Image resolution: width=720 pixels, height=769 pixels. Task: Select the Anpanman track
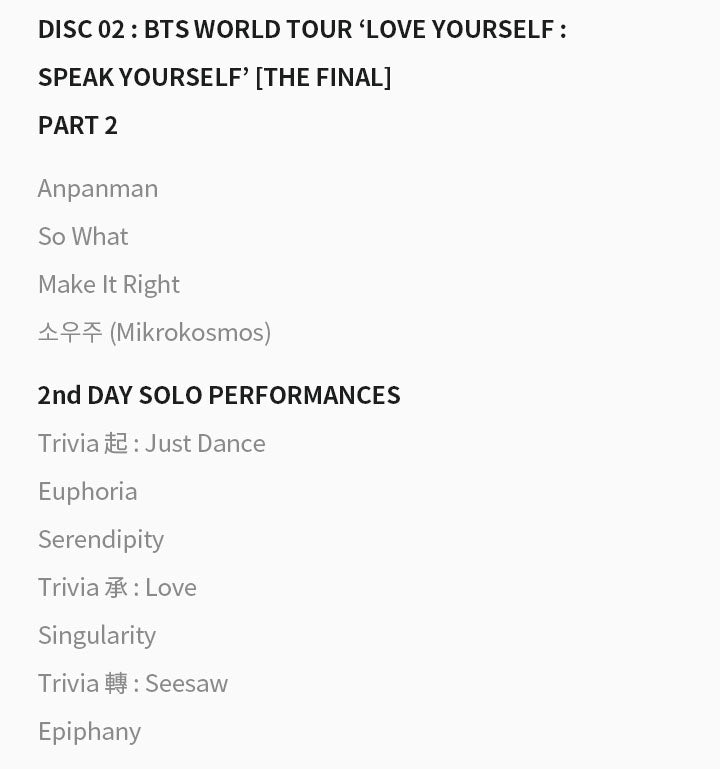point(98,188)
